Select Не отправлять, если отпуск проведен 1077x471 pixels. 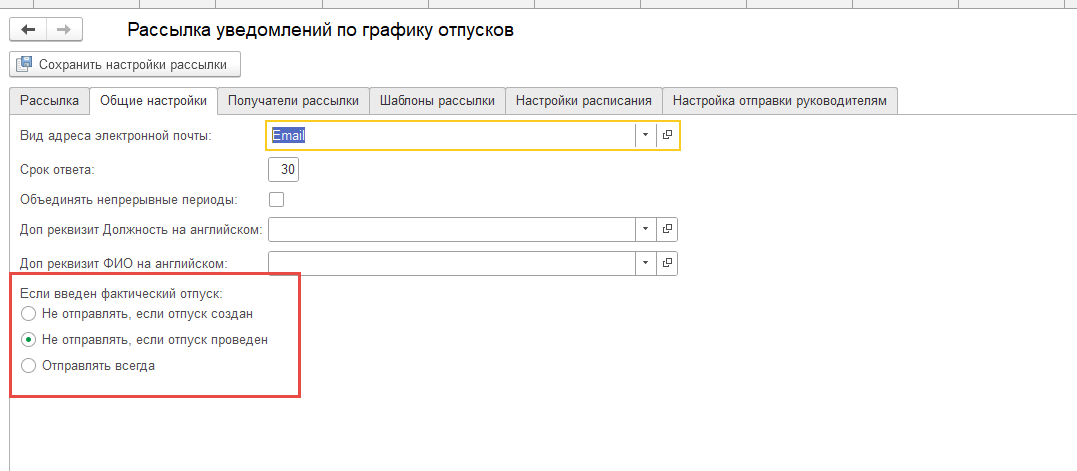pos(28,340)
